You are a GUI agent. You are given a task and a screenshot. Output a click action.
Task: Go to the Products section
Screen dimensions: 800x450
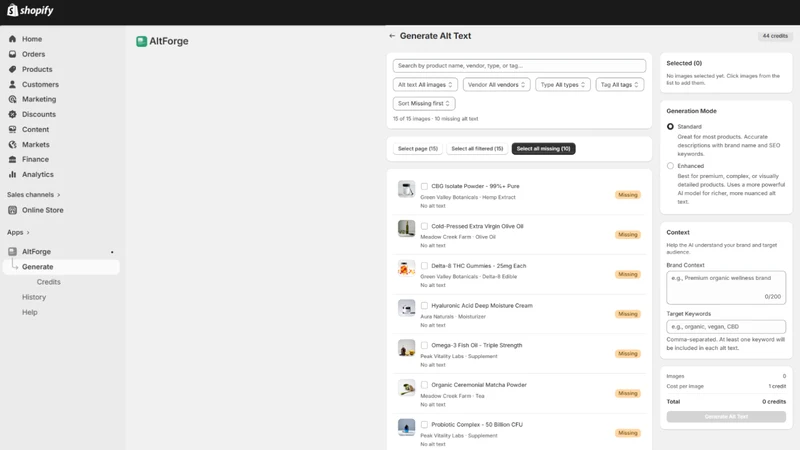(x=37, y=69)
